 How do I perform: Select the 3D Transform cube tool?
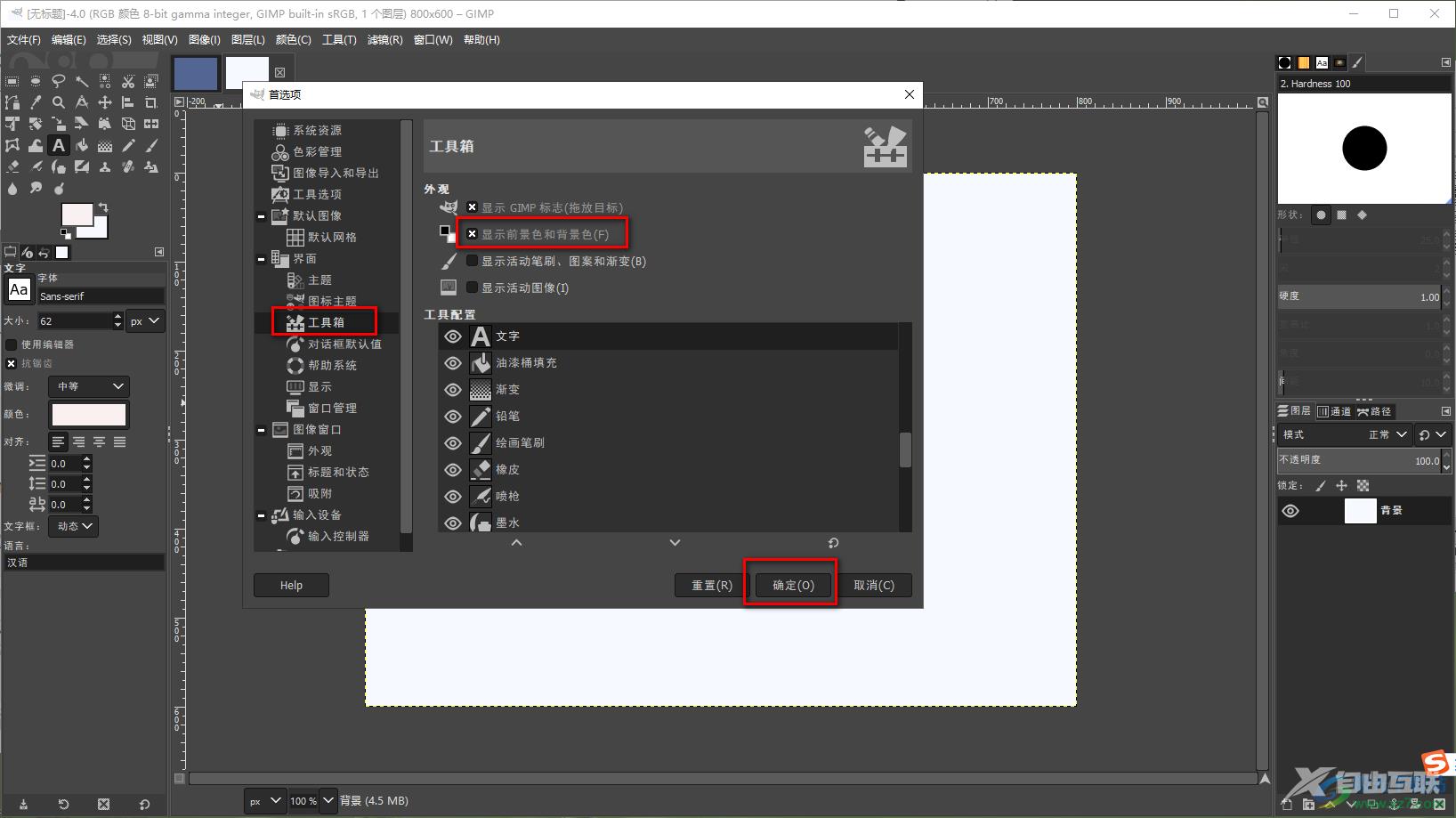pyautogui.click(x=128, y=124)
